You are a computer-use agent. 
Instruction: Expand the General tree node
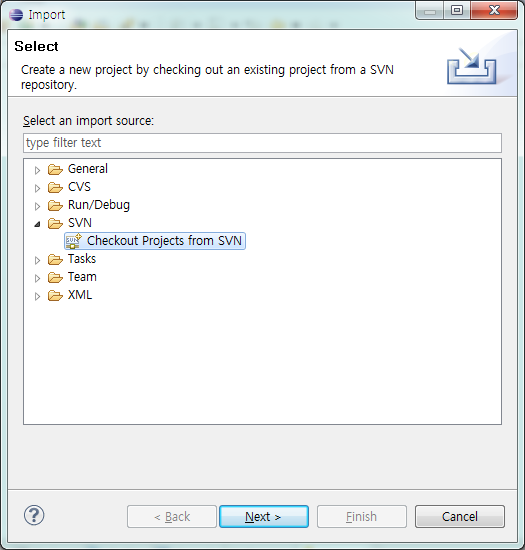click(x=37, y=170)
